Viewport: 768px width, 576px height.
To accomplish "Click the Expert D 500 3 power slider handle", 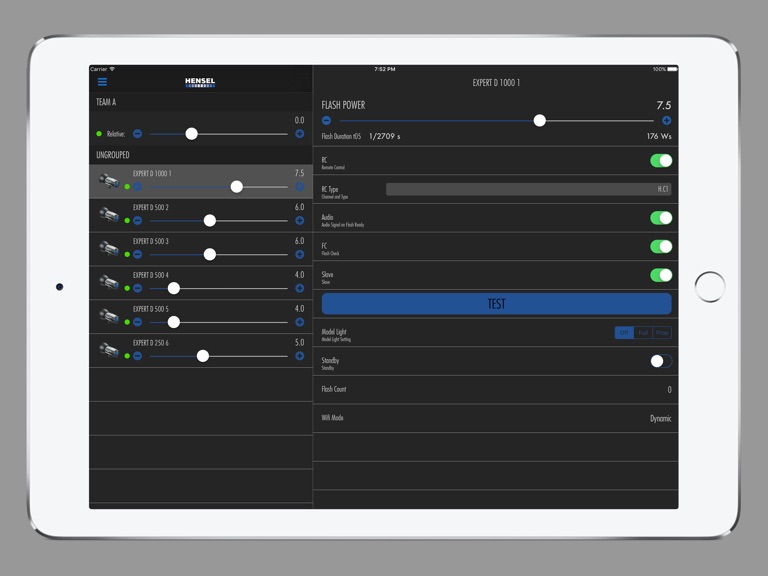I will [210, 254].
